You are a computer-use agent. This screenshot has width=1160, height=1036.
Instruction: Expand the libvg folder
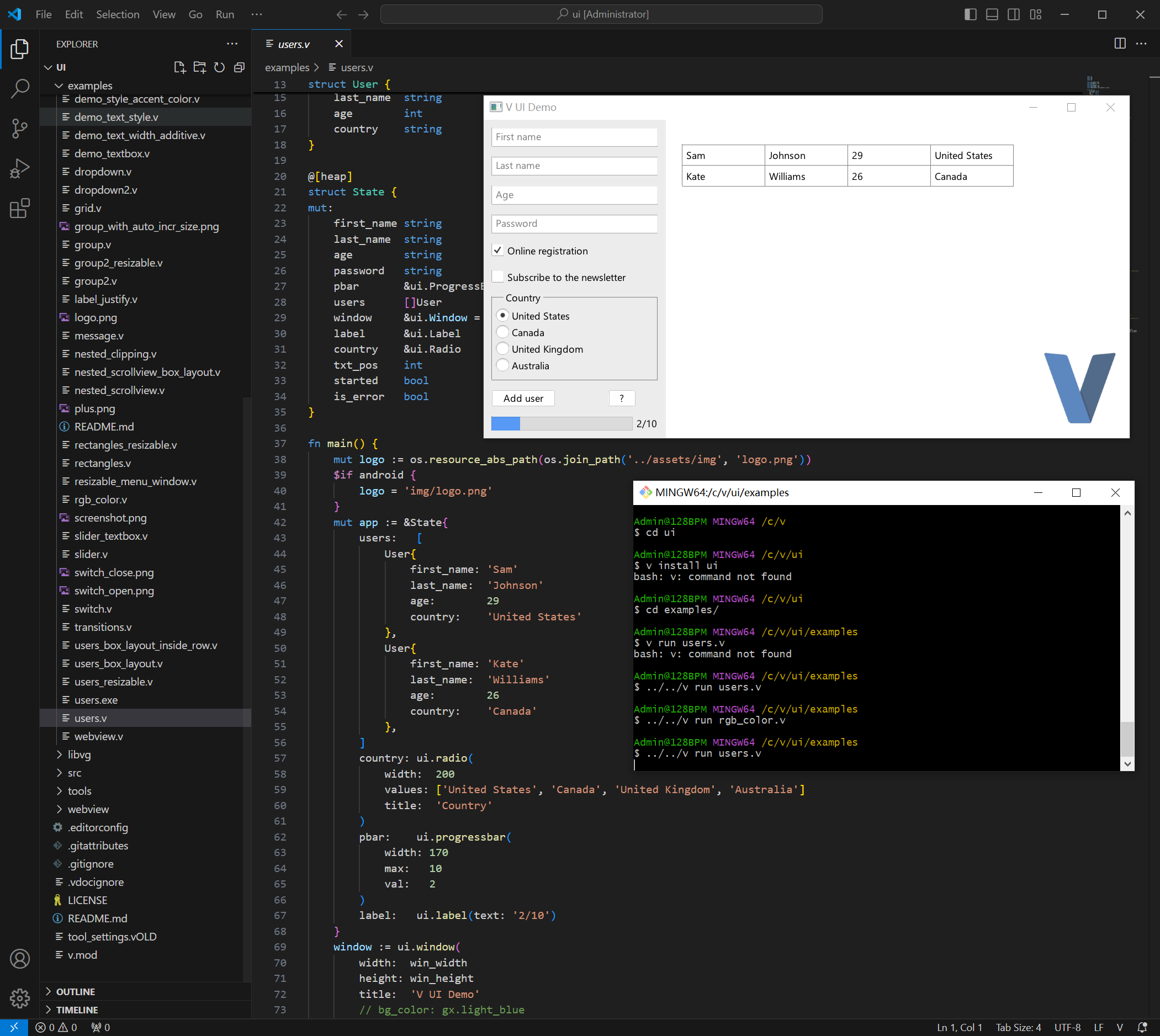click(79, 755)
